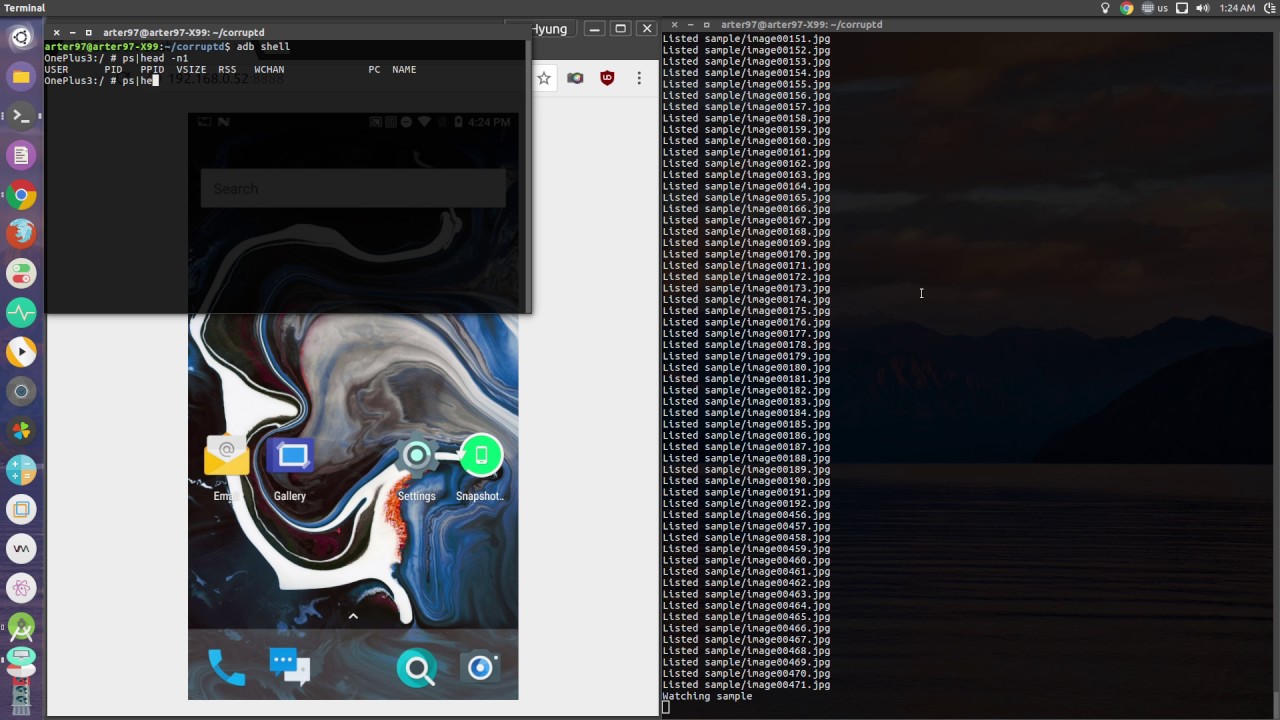Expand the app drawer with up chevron

click(353, 617)
